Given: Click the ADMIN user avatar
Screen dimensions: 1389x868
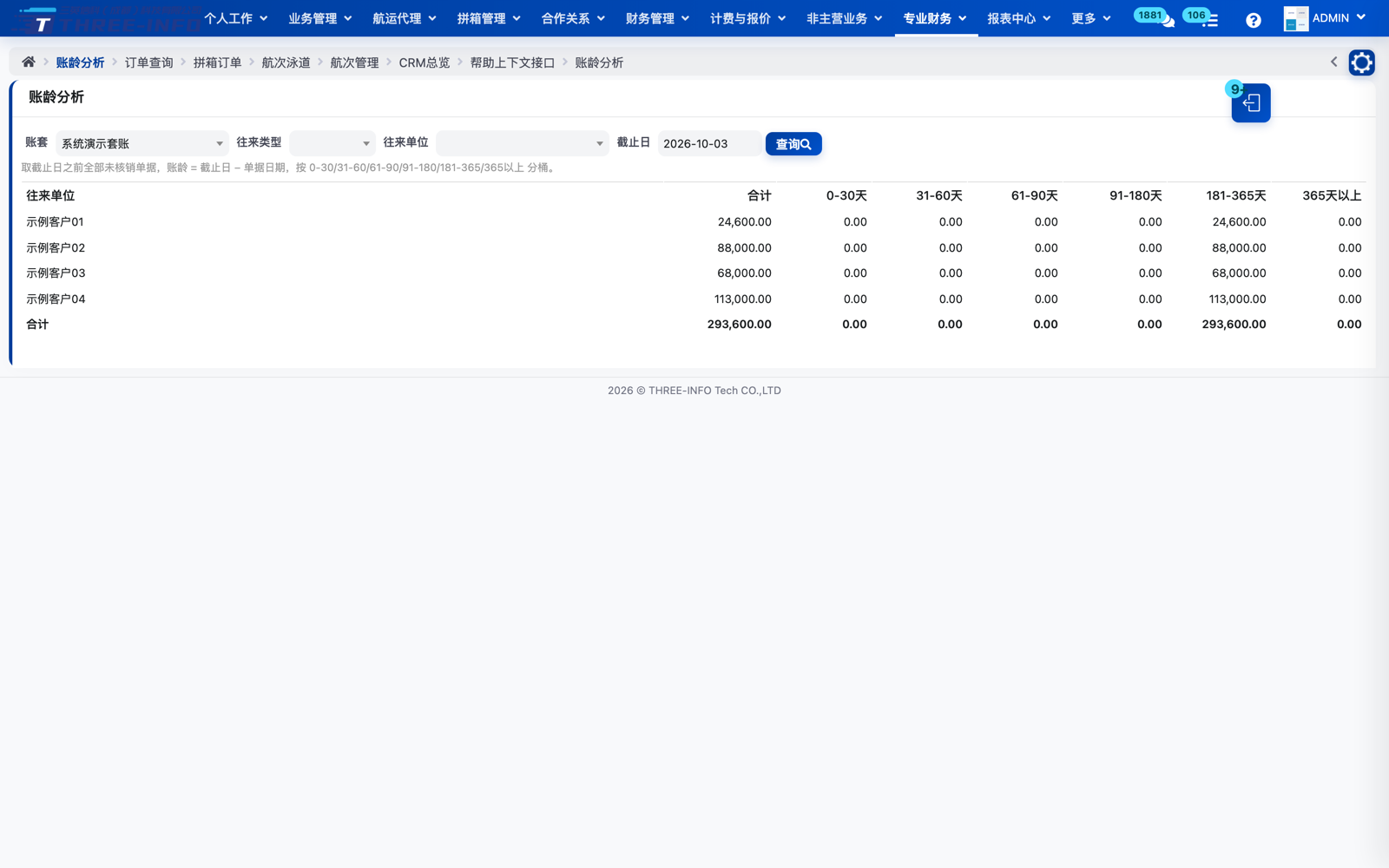Looking at the screenshot, I should pyautogui.click(x=1295, y=18).
